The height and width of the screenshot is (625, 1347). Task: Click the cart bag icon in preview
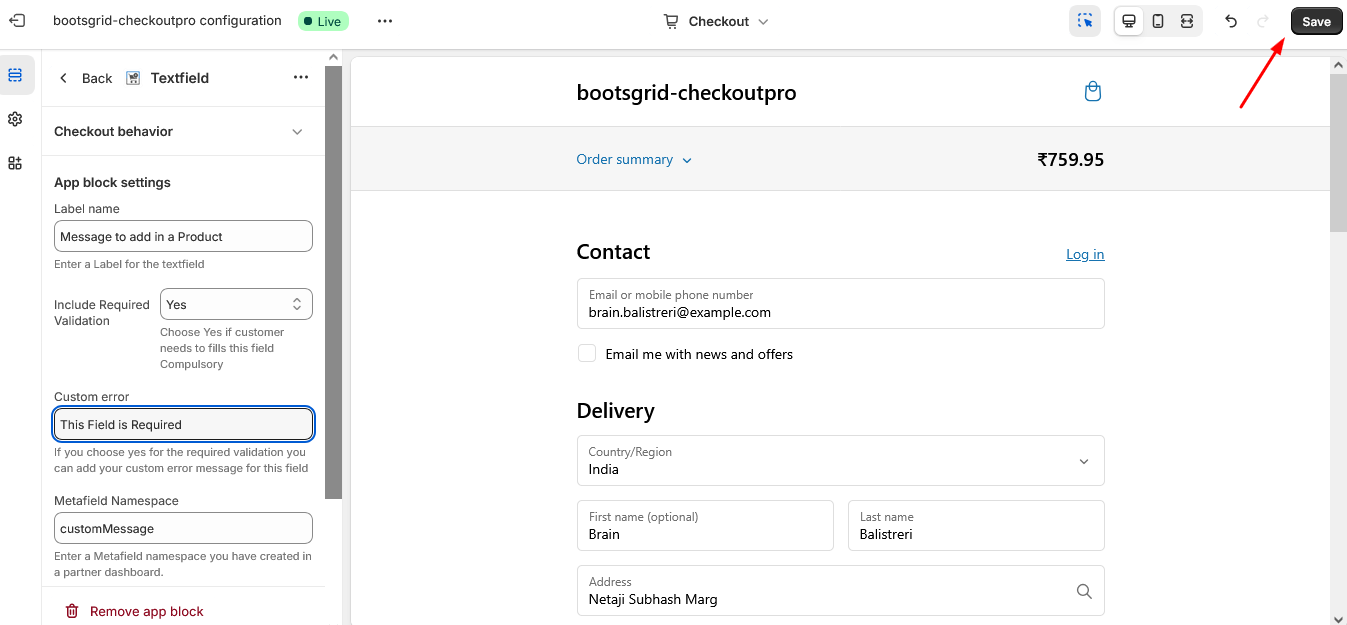tap(1093, 92)
